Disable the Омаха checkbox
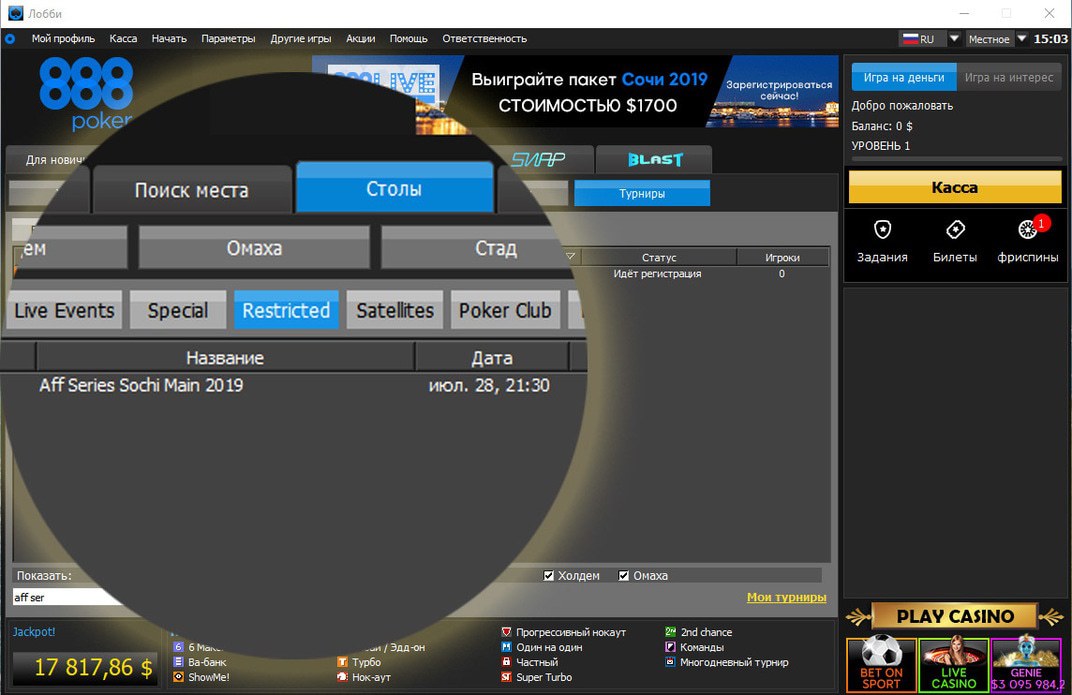1072x695 pixels. click(x=624, y=575)
